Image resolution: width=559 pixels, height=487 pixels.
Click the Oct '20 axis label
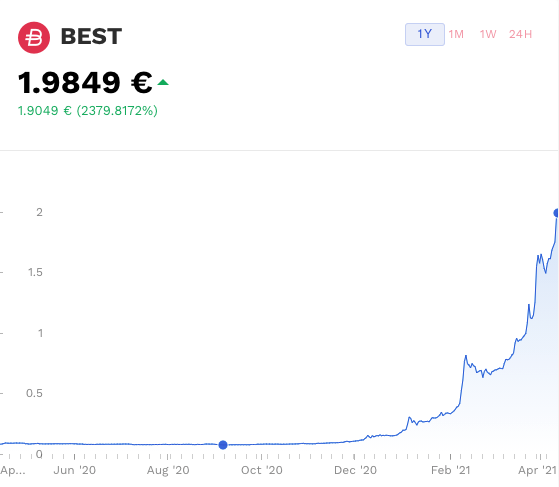pyautogui.click(x=262, y=470)
